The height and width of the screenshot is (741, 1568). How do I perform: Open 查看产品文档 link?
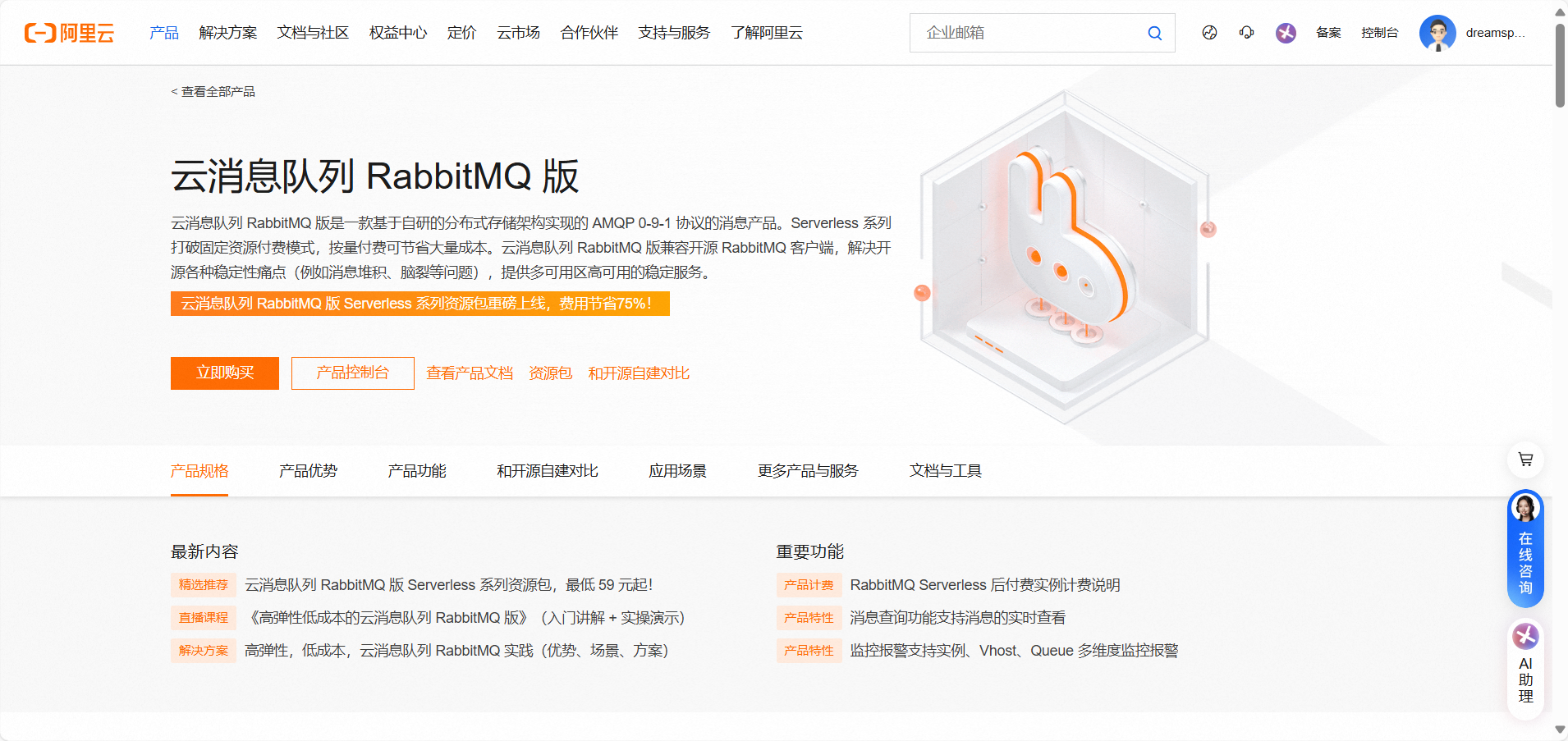click(470, 373)
